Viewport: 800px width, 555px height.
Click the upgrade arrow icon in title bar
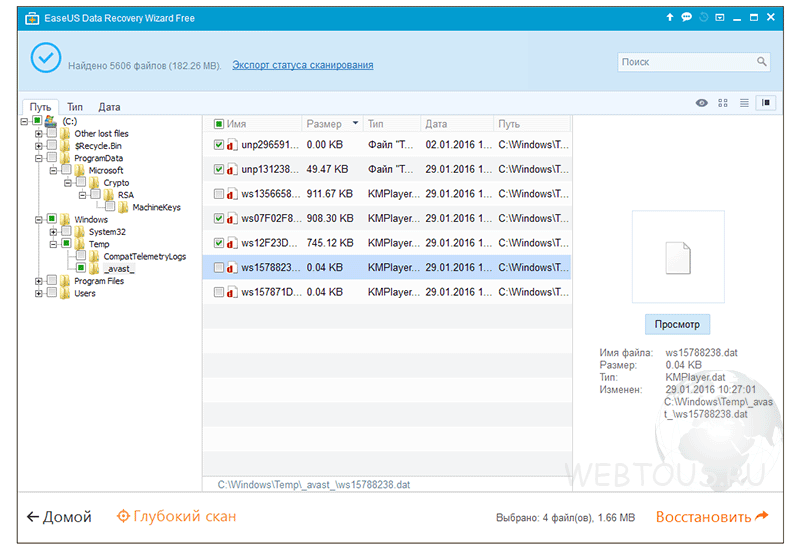[670, 17]
